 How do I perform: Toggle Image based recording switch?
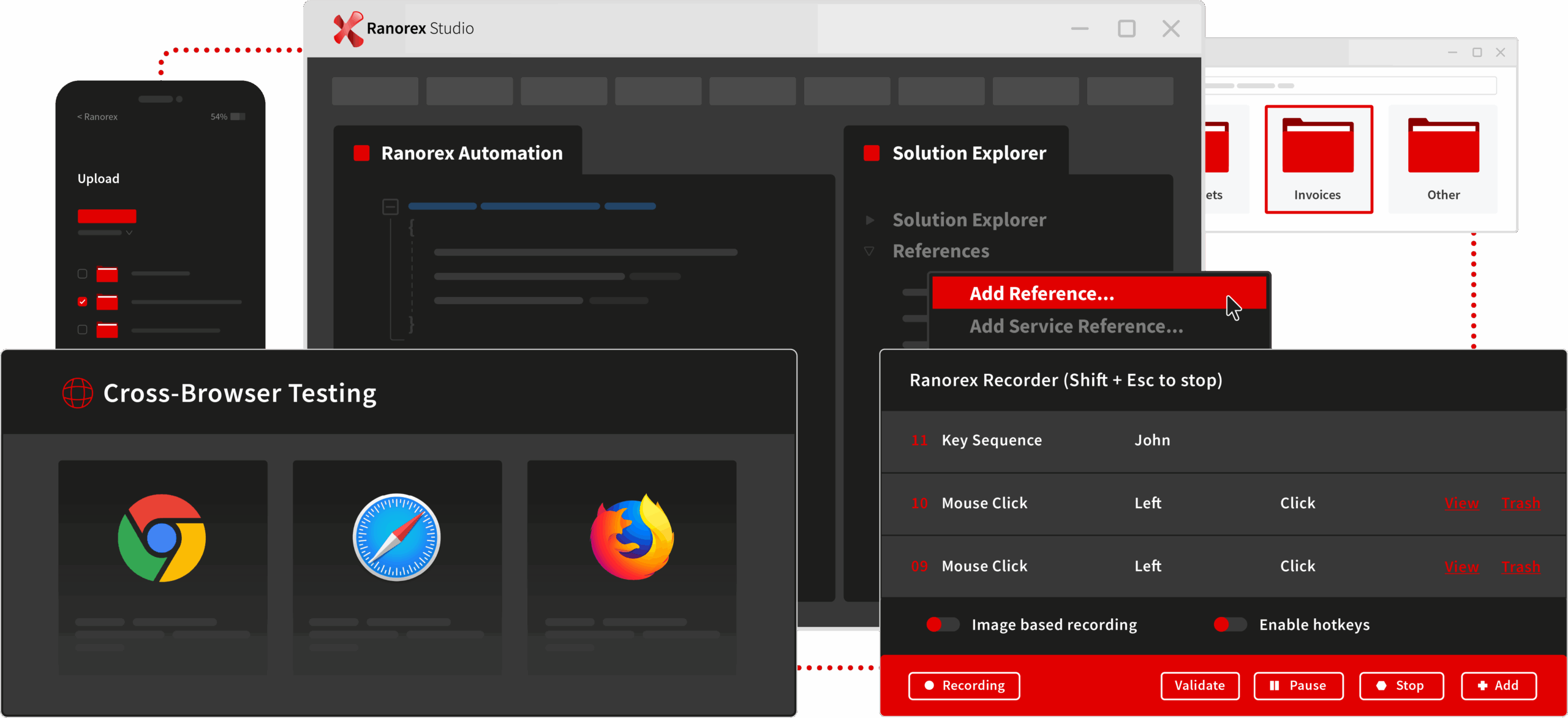click(943, 624)
